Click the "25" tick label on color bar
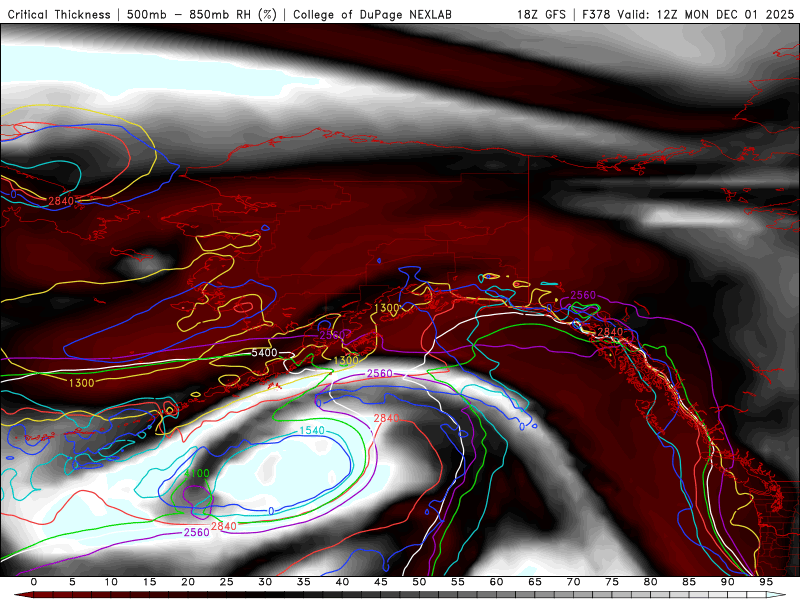This screenshot has height=600, width=800. pyautogui.click(x=227, y=582)
